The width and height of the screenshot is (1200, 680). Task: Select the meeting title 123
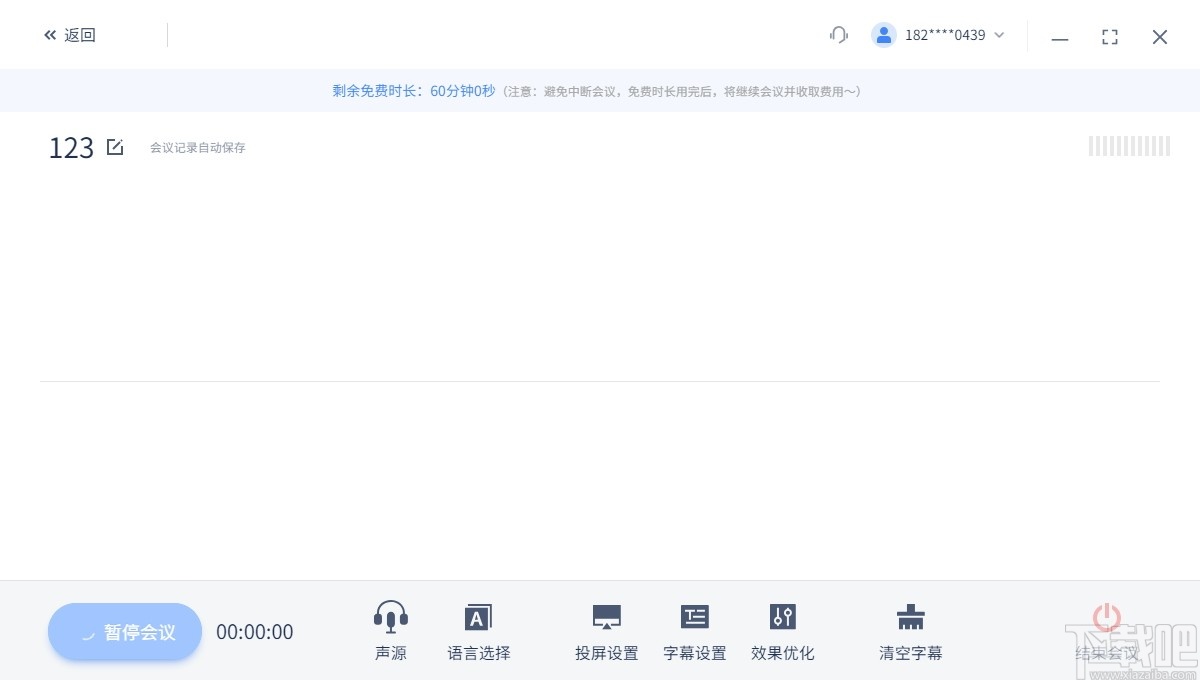pyautogui.click(x=70, y=147)
